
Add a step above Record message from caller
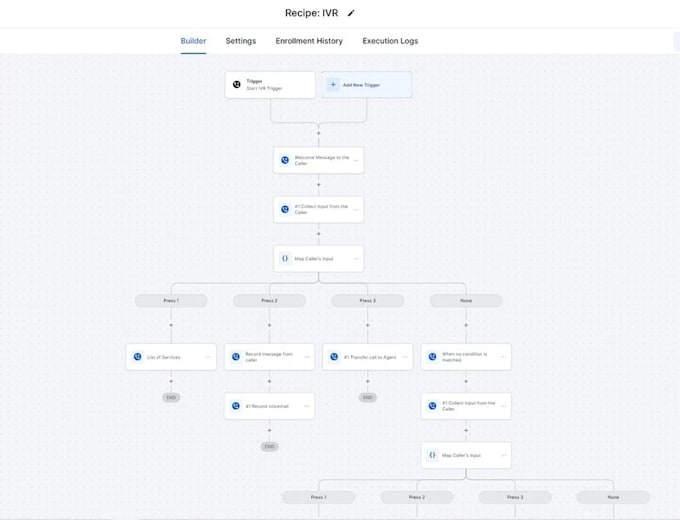coord(269,325)
